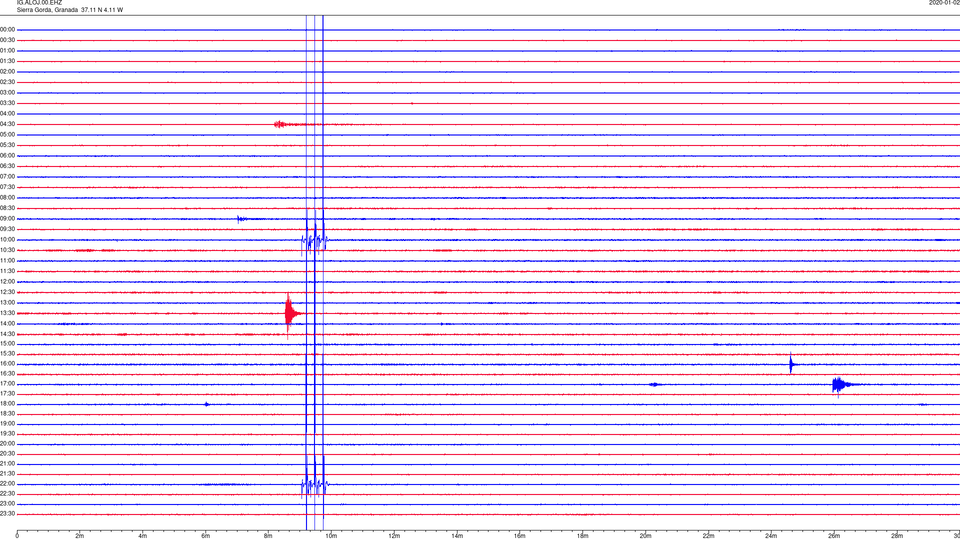Viewport: 960px width, 540px height.
Task: Click the blue spike on the 16:00 trace
Action: point(791,365)
